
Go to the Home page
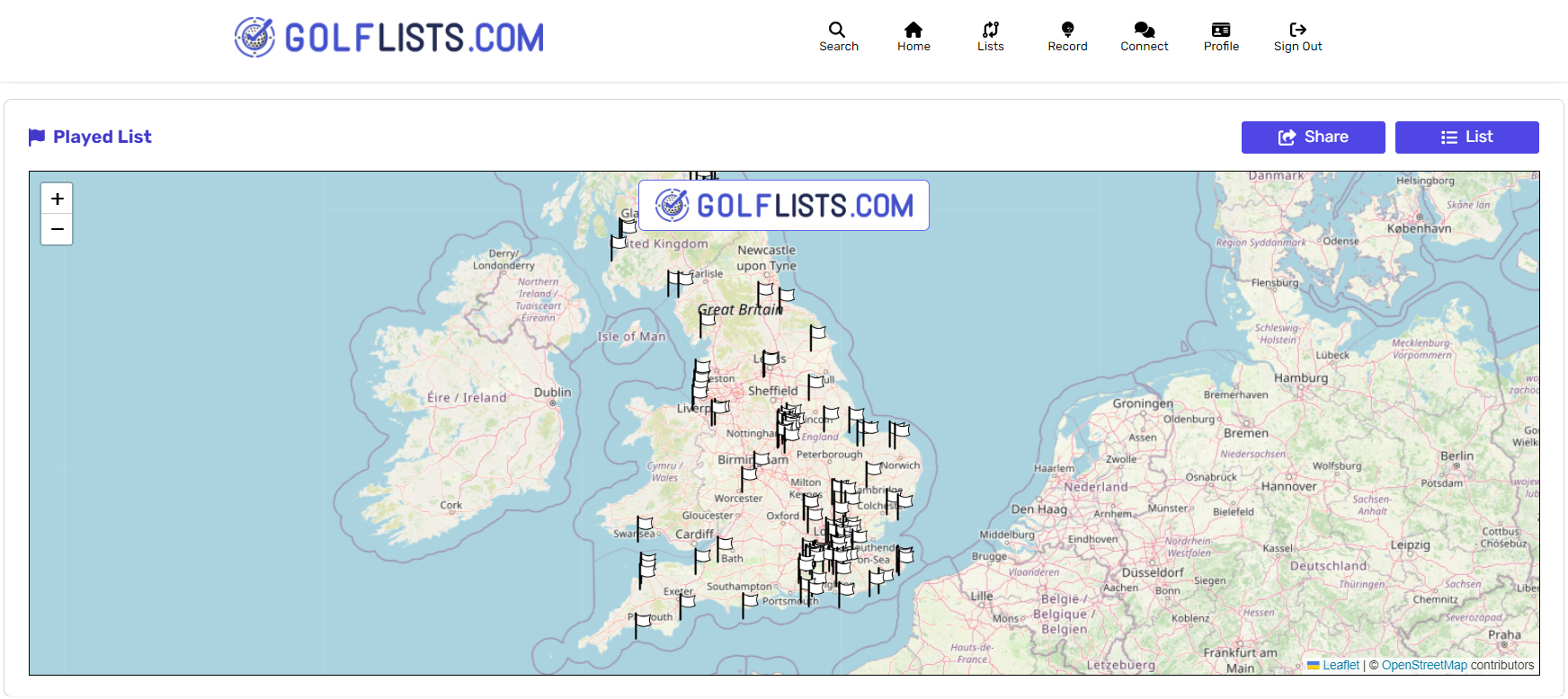[913, 37]
